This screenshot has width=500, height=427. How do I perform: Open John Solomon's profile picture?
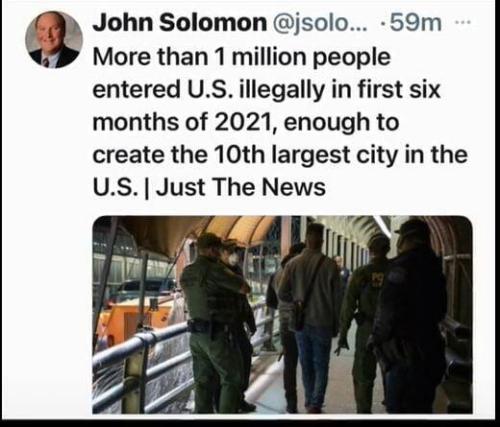(x=54, y=40)
